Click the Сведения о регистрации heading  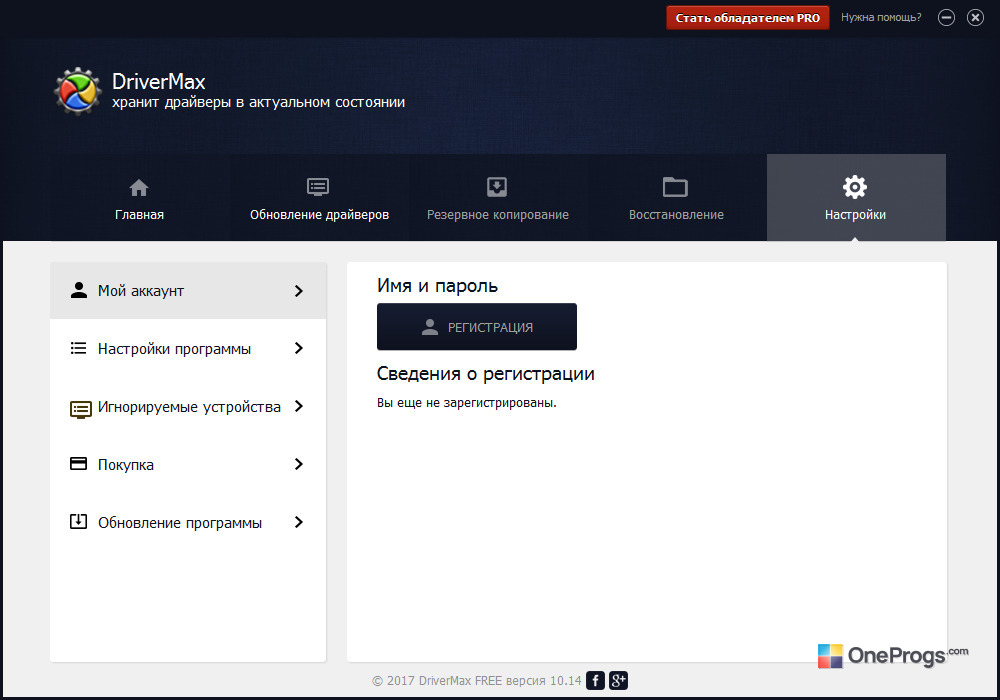tap(485, 374)
